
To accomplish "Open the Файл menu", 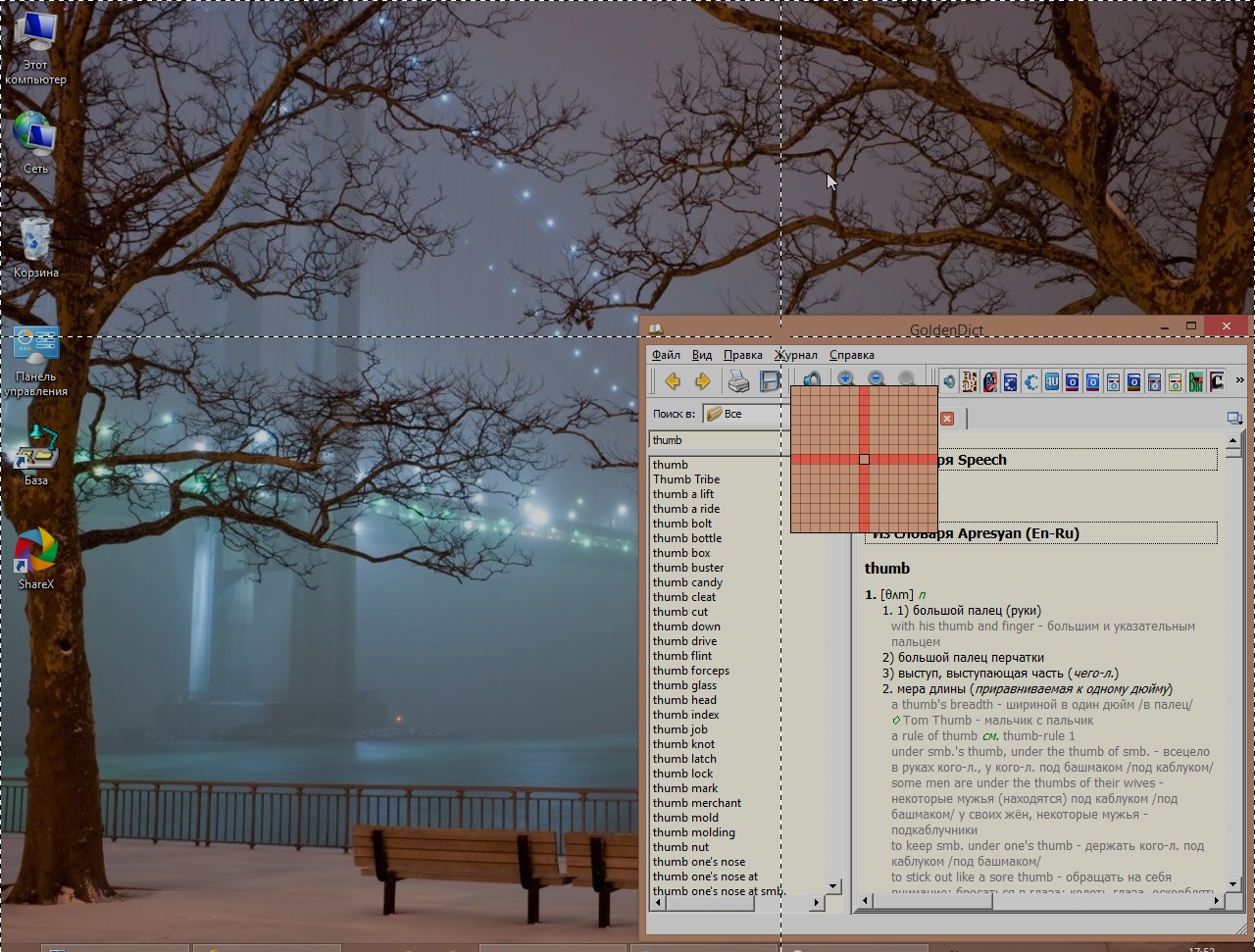I will [666, 355].
